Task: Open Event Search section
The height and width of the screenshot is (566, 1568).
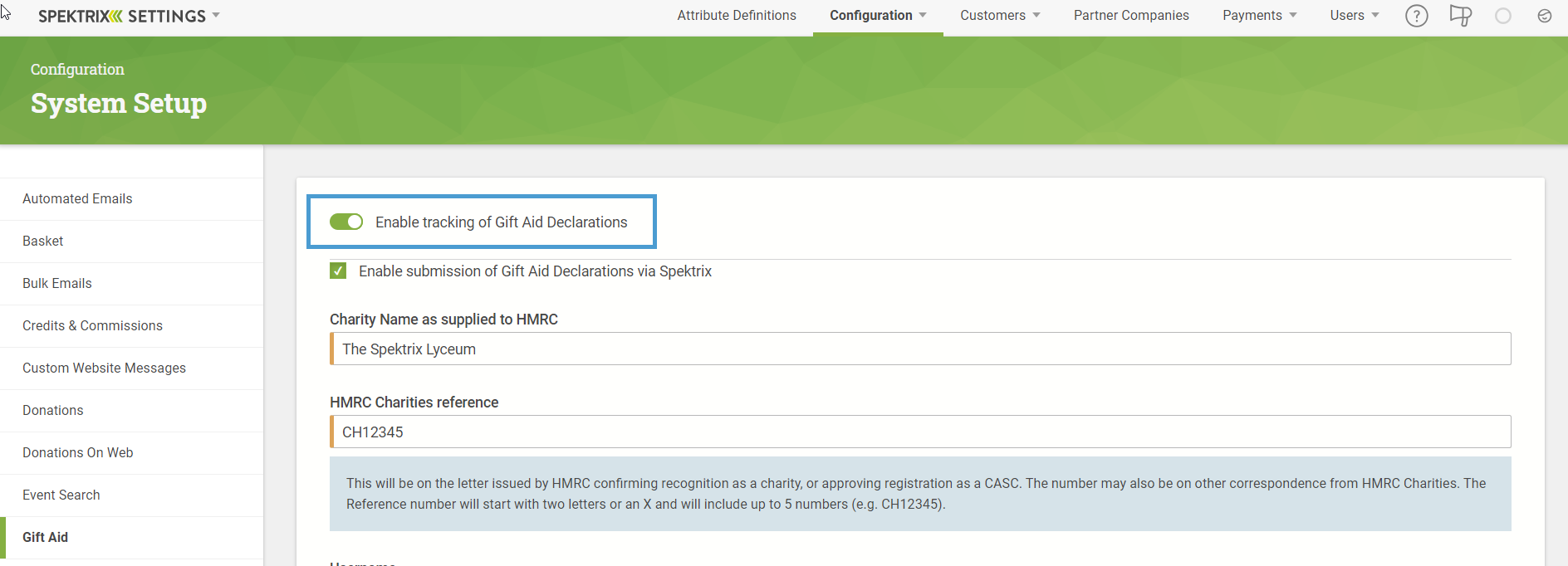Action: coord(132,495)
